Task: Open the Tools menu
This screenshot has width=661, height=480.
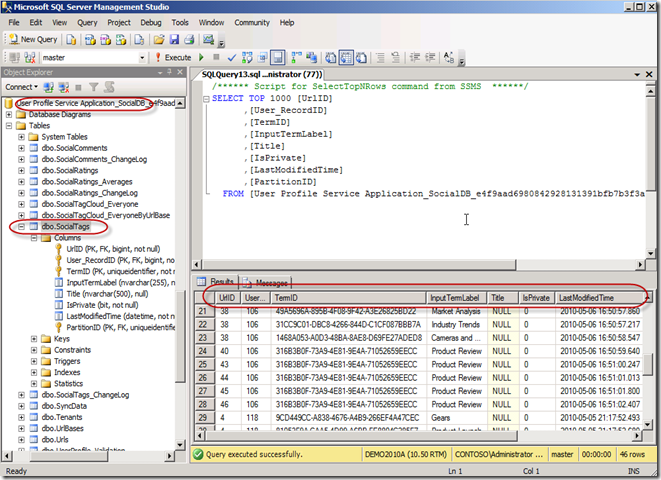Action: (179, 21)
